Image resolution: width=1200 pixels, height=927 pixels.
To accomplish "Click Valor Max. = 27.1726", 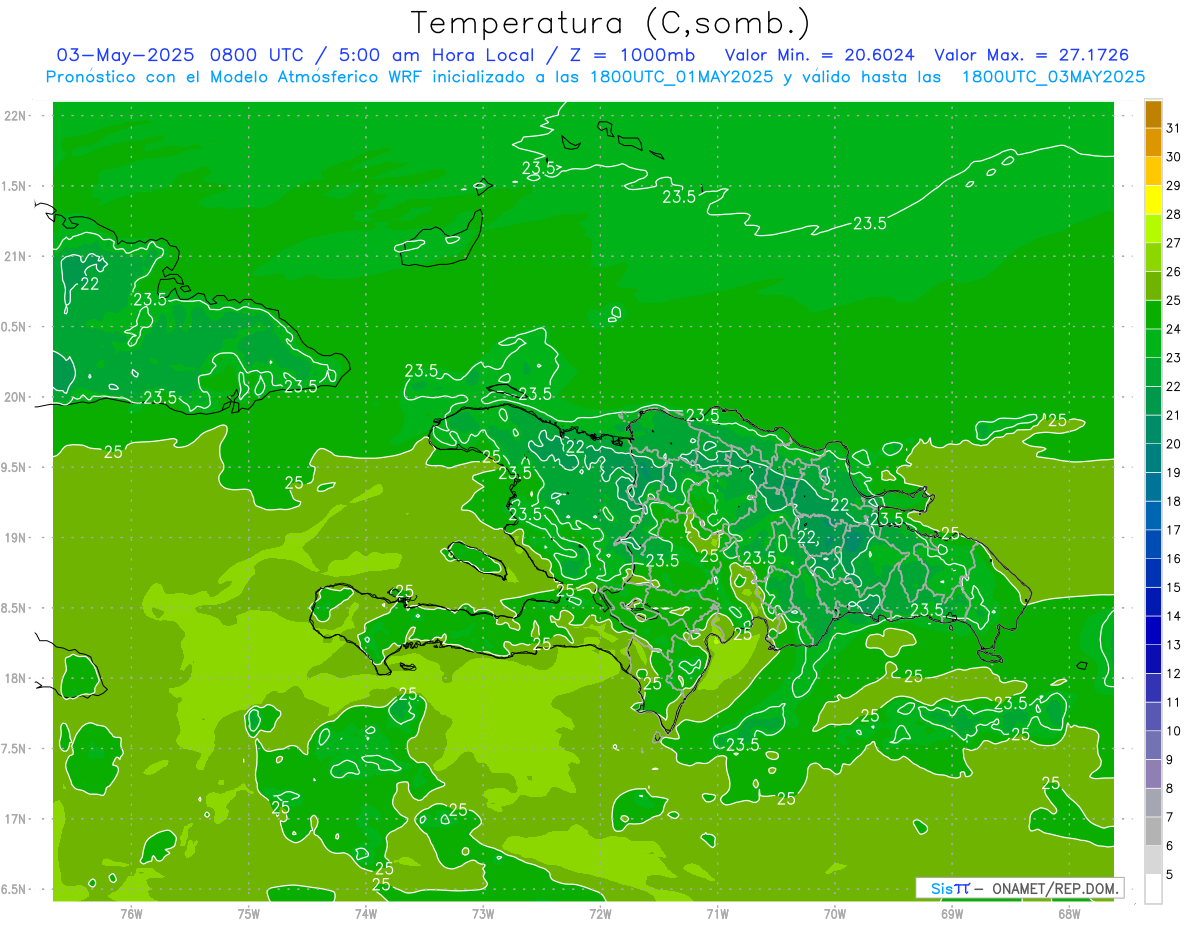I will tap(1031, 55).
